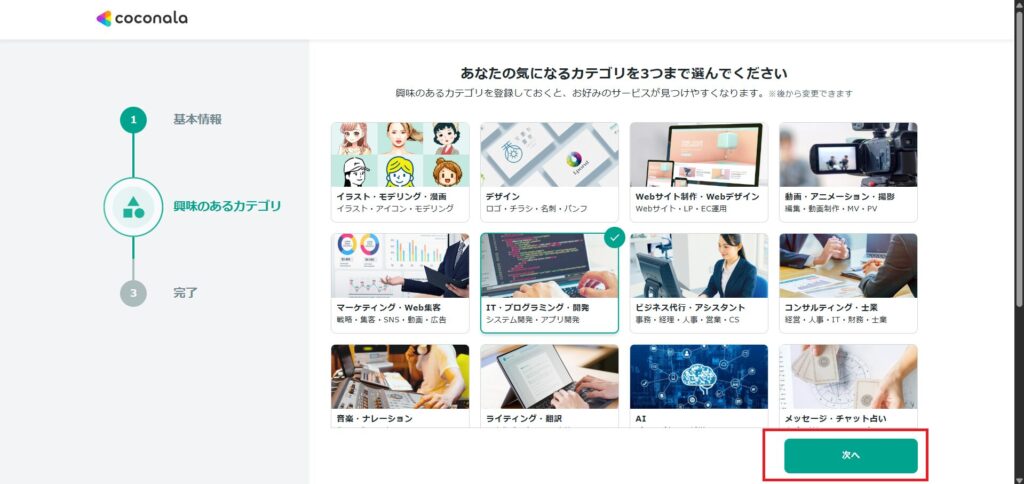Pick the ビジネス代行・アシスタント card
This screenshot has height=484, width=1024.
(x=699, y=283)
